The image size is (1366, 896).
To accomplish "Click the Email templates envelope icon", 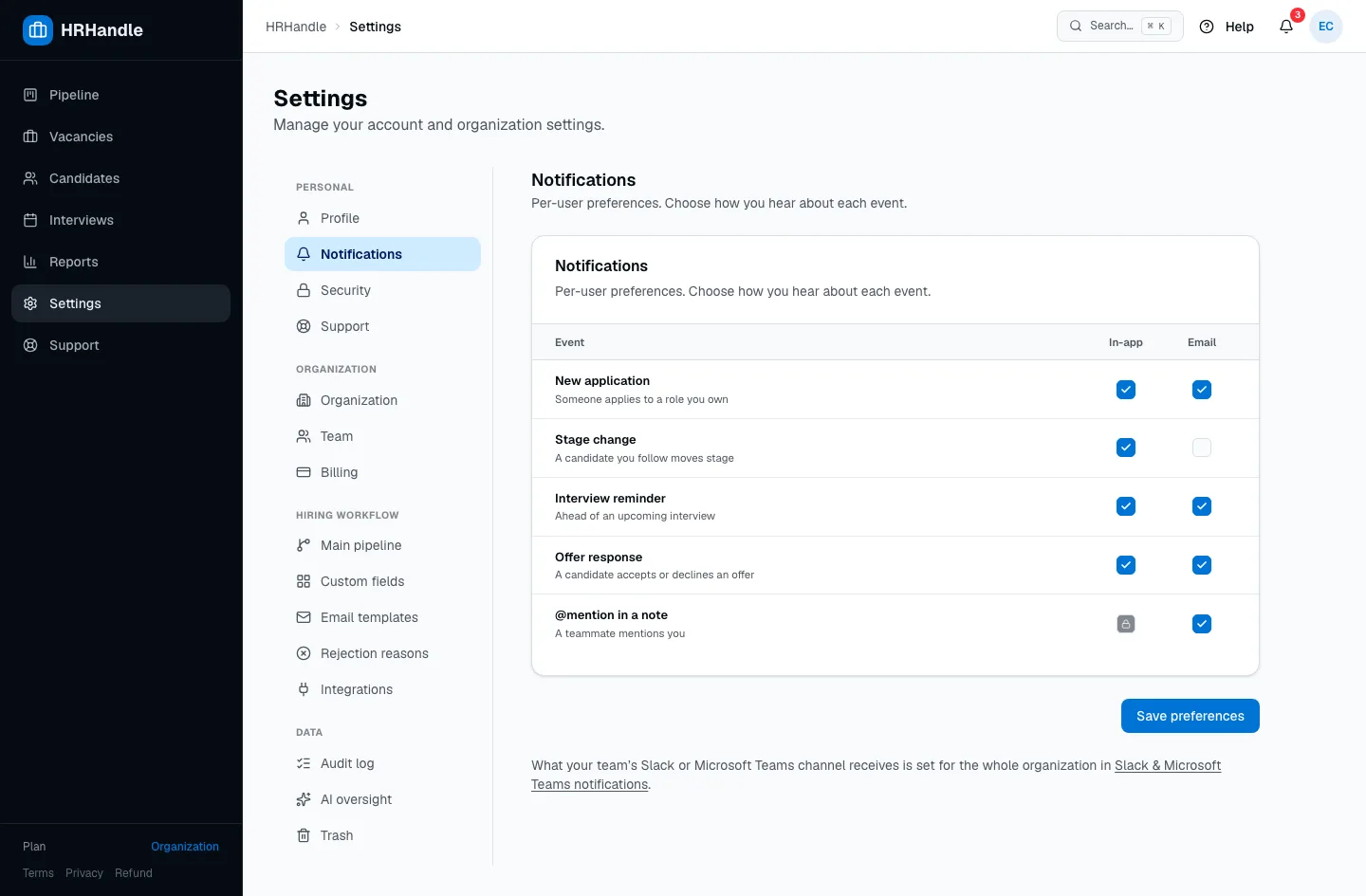I will [304, 617].
